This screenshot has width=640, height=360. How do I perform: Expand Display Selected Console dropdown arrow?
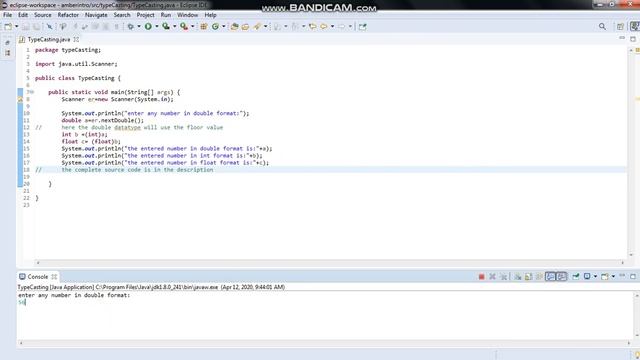596,277
